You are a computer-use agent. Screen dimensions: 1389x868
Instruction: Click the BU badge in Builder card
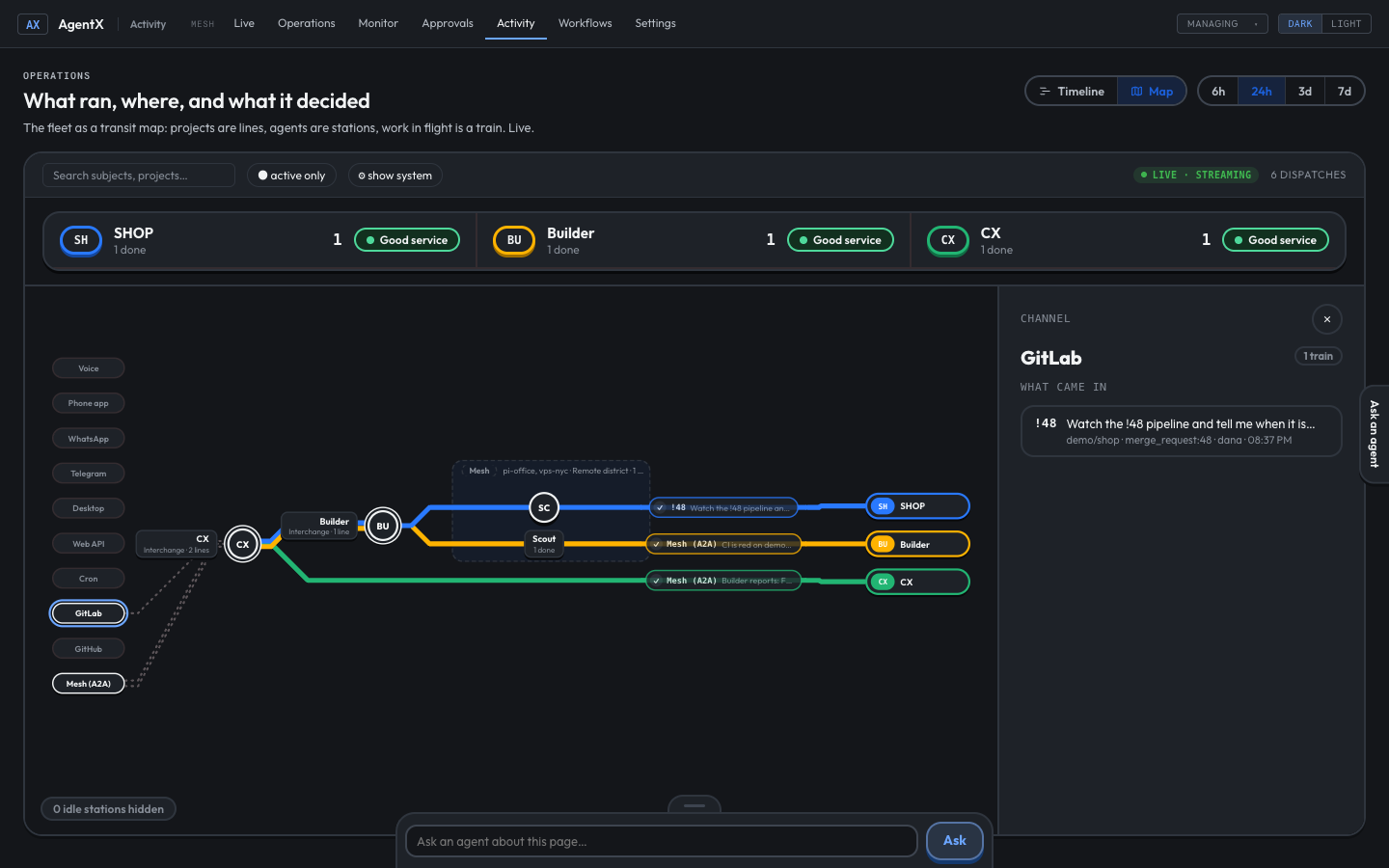514,240
